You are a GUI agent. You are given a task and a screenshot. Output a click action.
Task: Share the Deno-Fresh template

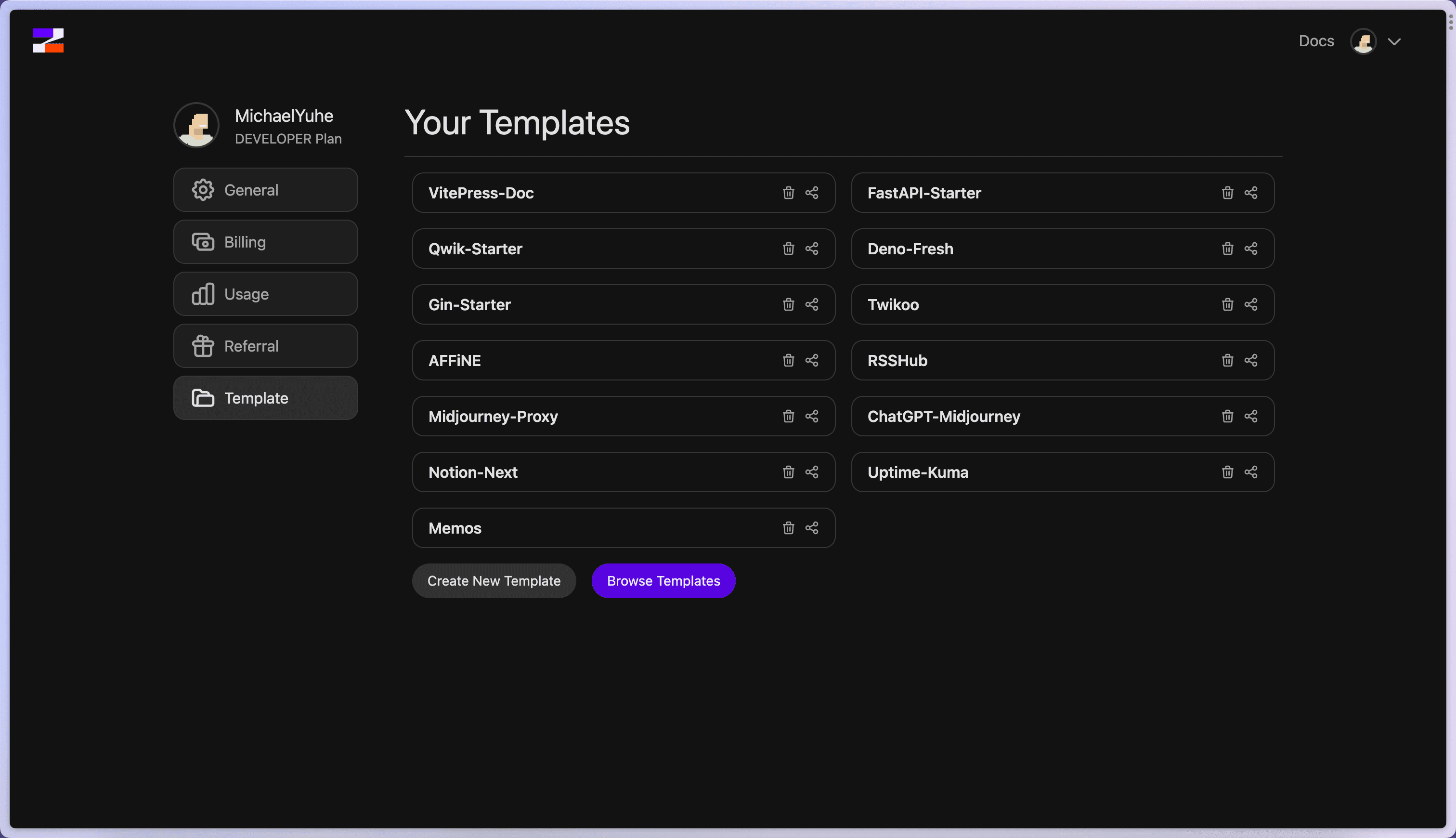click(1250, 249)
